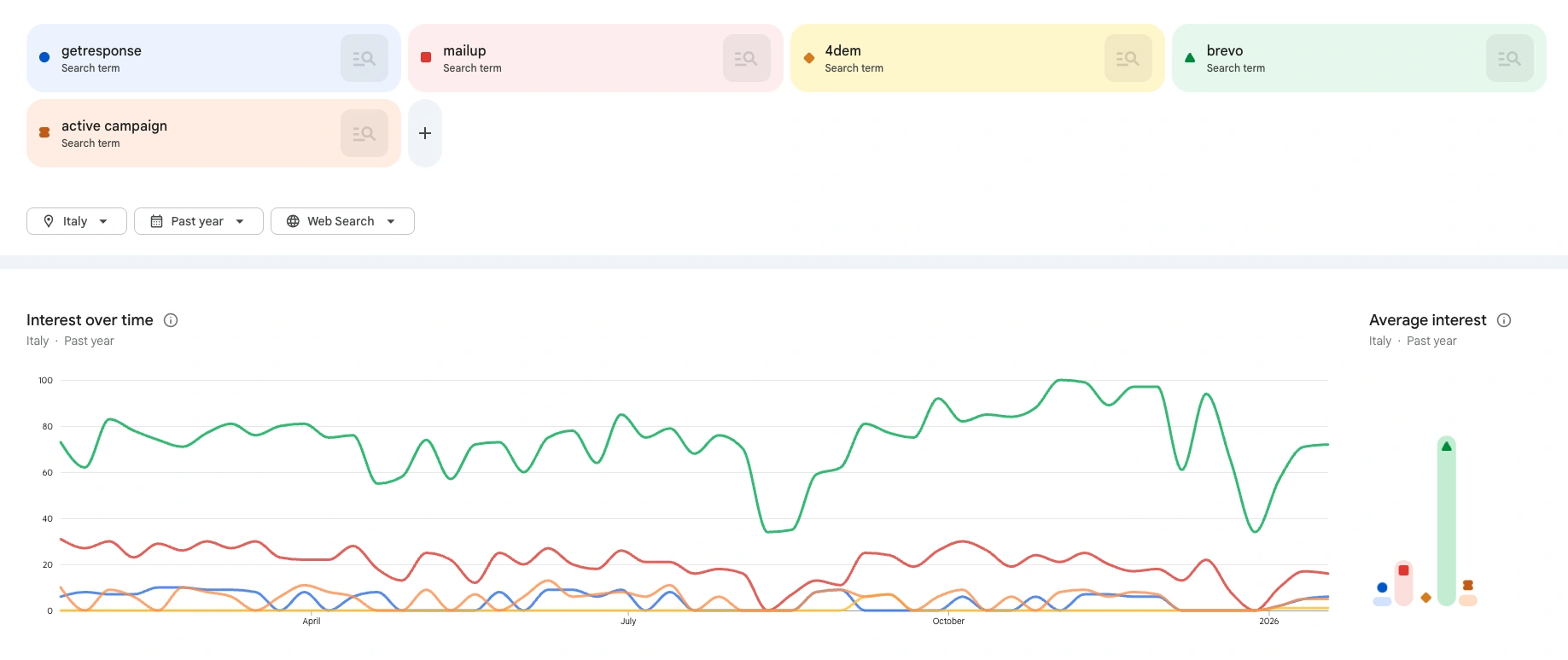Screen dimensions: 1568x660
Task: Click the 60 value on y-axis
Action: click(48, 473)
